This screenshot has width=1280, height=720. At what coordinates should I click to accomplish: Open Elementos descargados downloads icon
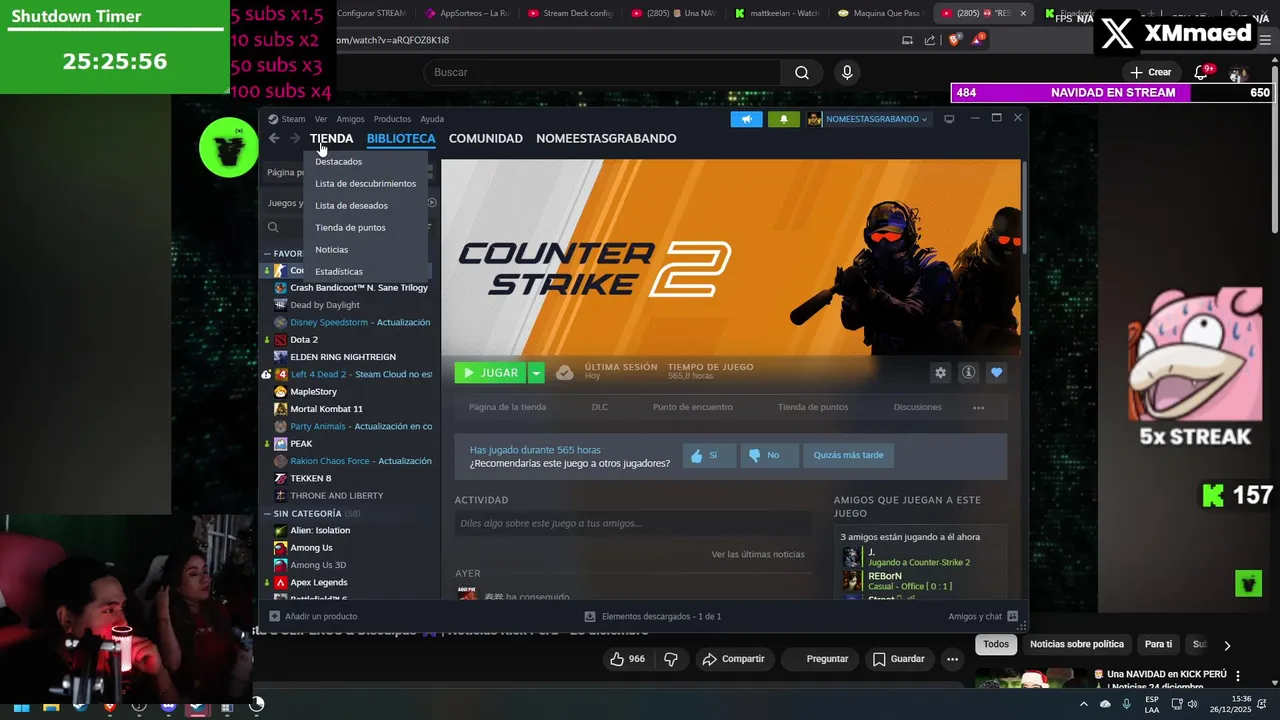[x=590, y=616]
